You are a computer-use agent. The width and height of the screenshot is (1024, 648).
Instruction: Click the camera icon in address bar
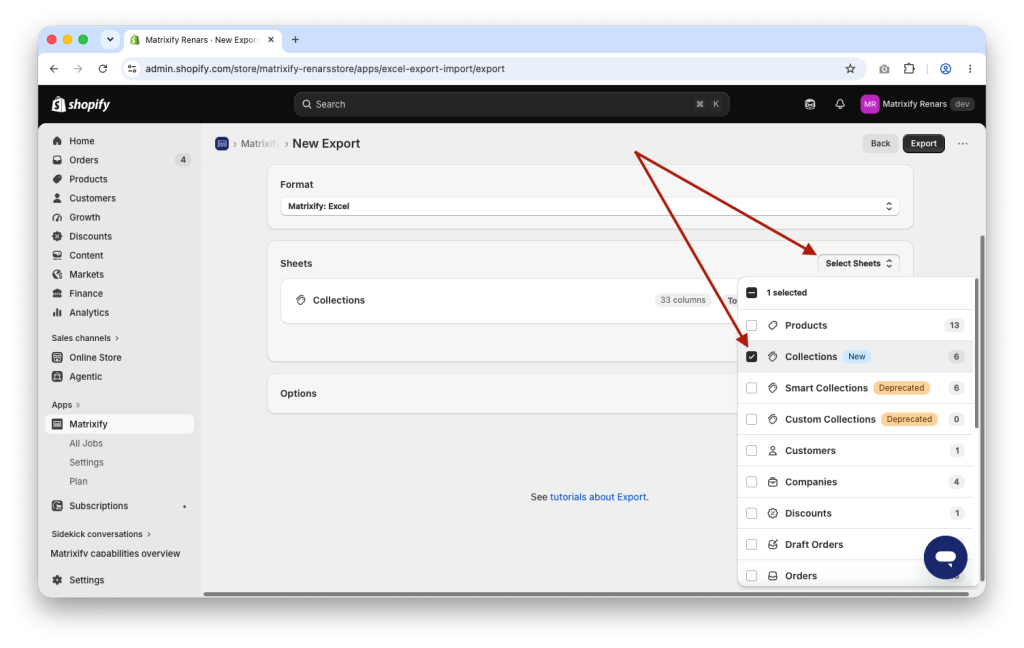pos(884,69)
